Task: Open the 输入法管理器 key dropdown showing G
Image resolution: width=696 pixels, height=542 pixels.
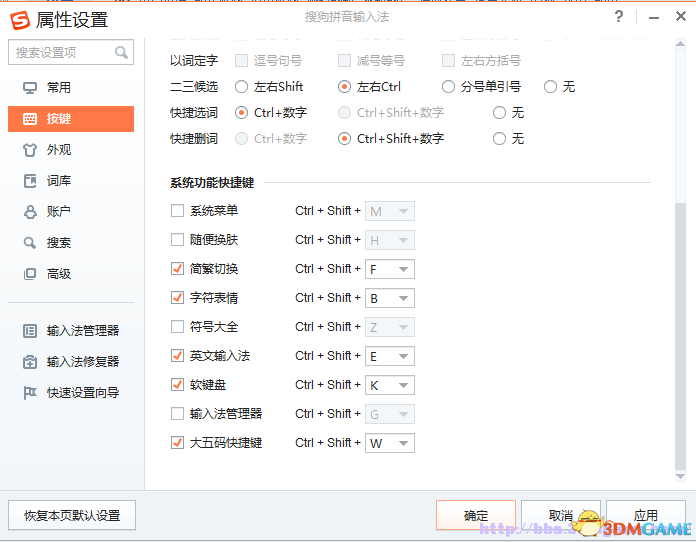Action: (x=390, y=414)
